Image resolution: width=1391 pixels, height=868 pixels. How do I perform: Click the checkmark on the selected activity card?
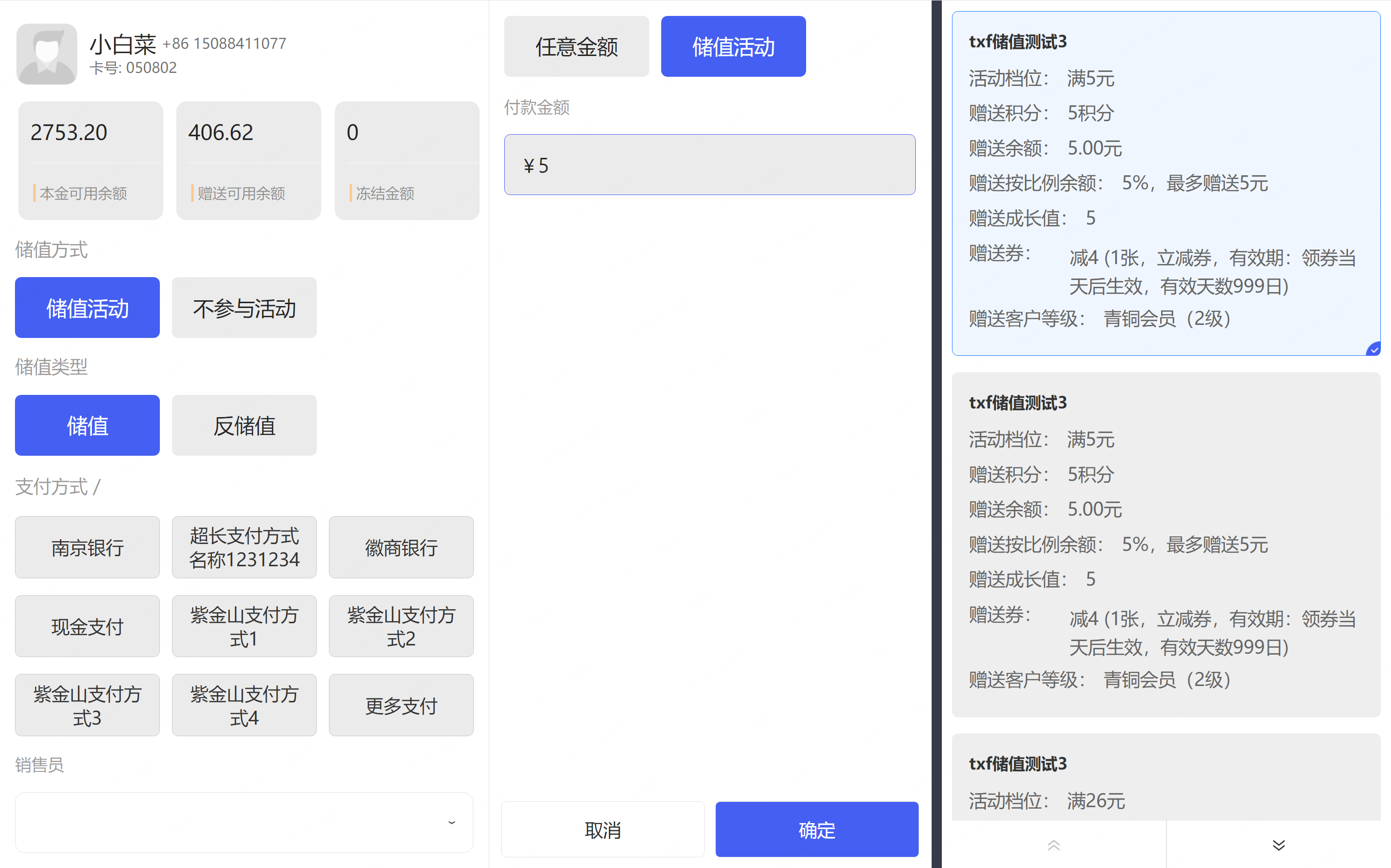[1374, 349]
